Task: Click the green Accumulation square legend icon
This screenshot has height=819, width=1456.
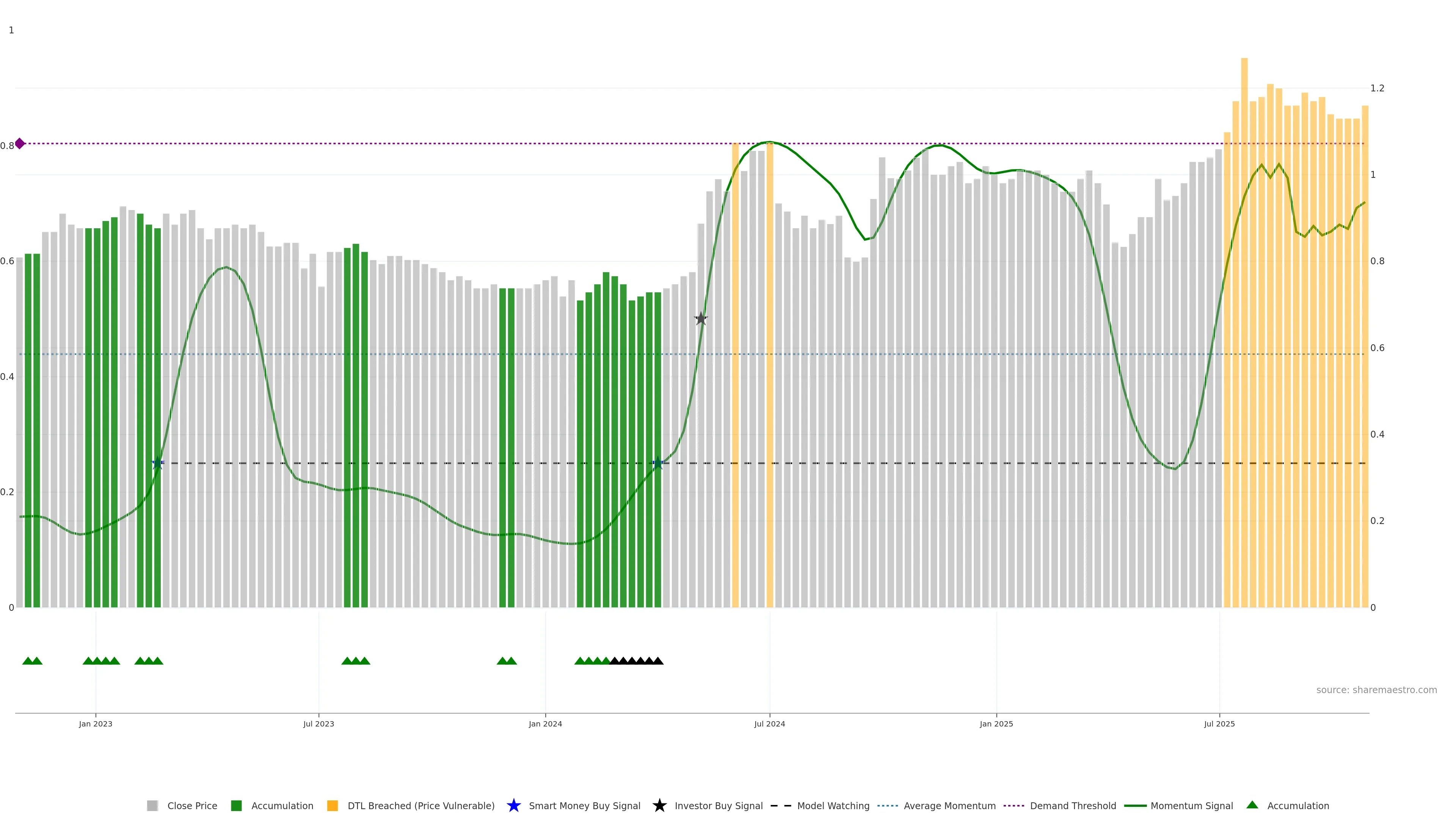Action: click(236, 805)
